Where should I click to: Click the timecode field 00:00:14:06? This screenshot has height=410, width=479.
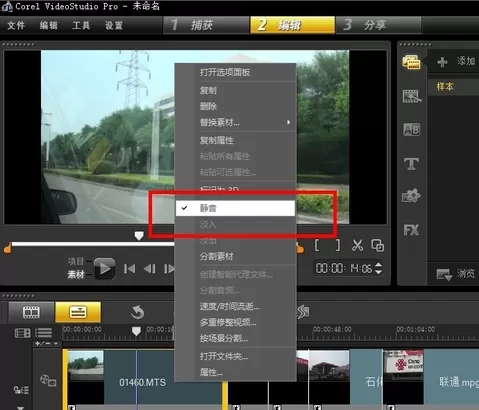[x=344, y=268]
